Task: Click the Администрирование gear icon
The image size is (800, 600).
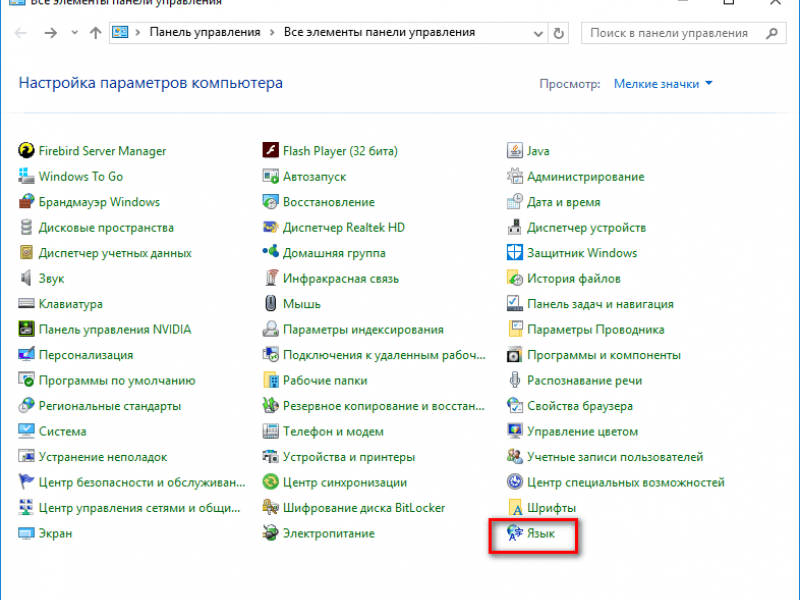Action: click(x=515, y=176)
